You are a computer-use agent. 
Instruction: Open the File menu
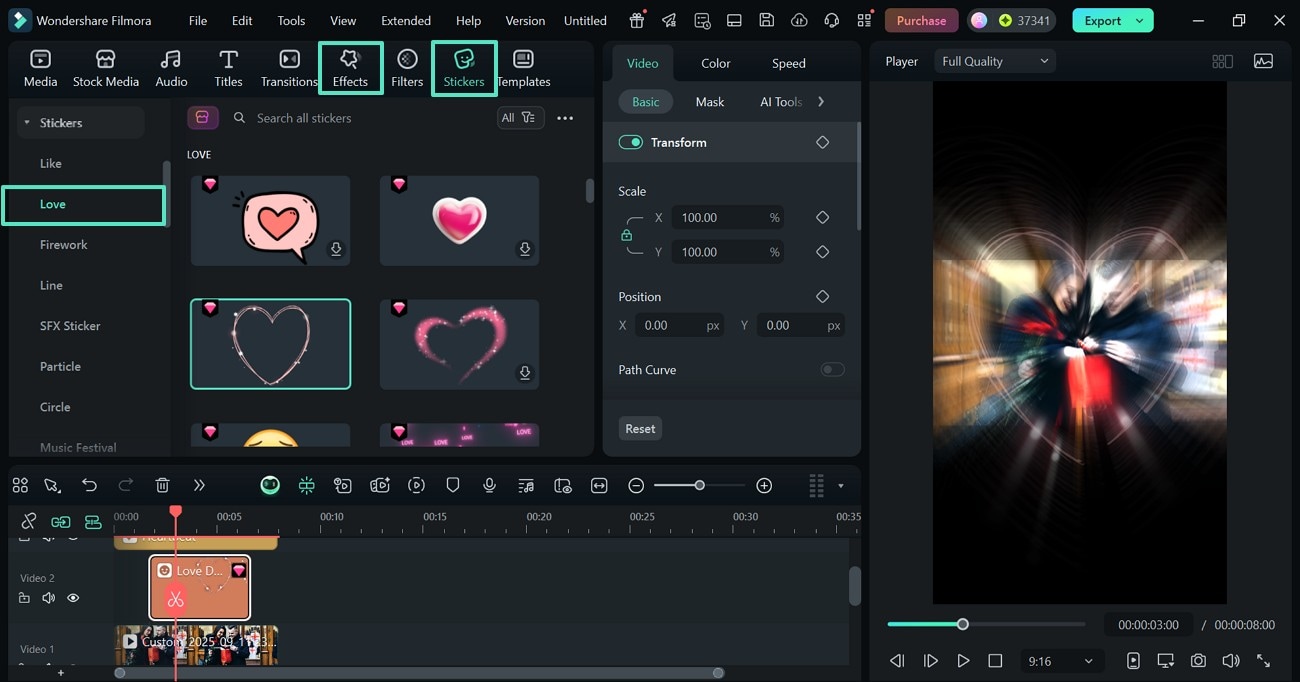198,20
